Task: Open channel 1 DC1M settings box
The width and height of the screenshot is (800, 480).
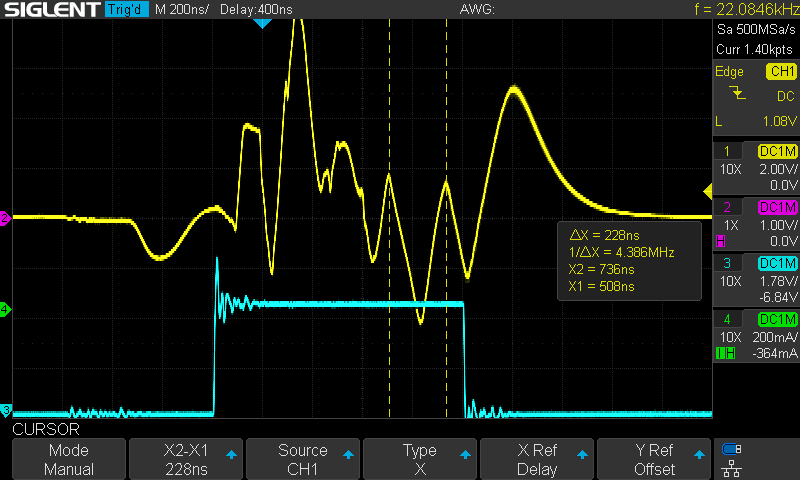Action: pyautogui.click(x=777, y=151)
